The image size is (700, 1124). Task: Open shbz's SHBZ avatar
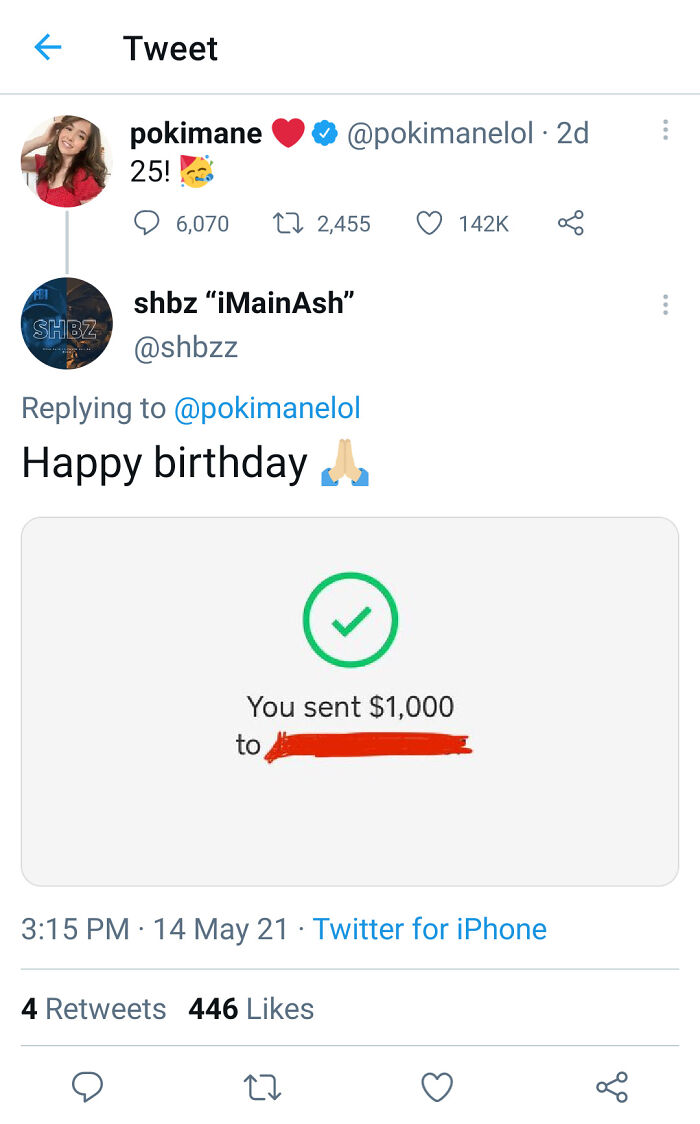point(67,323)
